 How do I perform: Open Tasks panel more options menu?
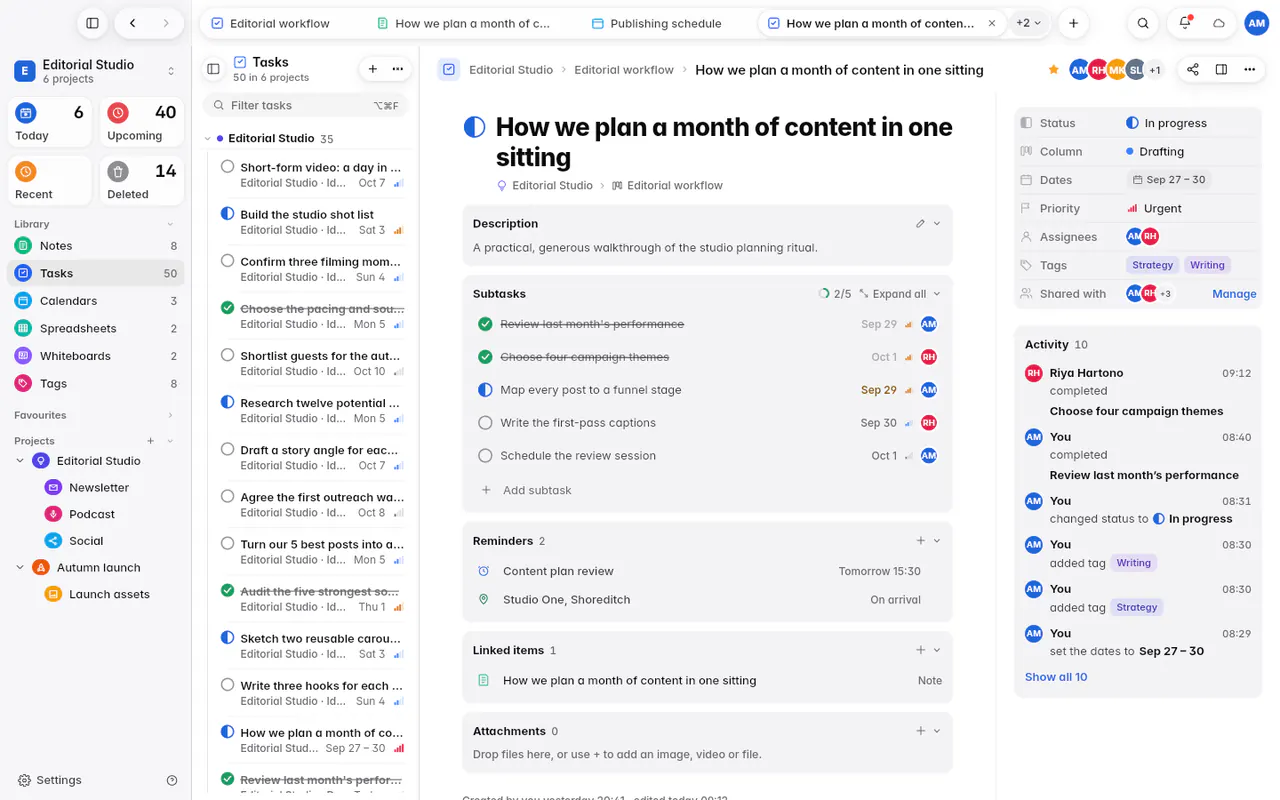[x=398, y=69]
